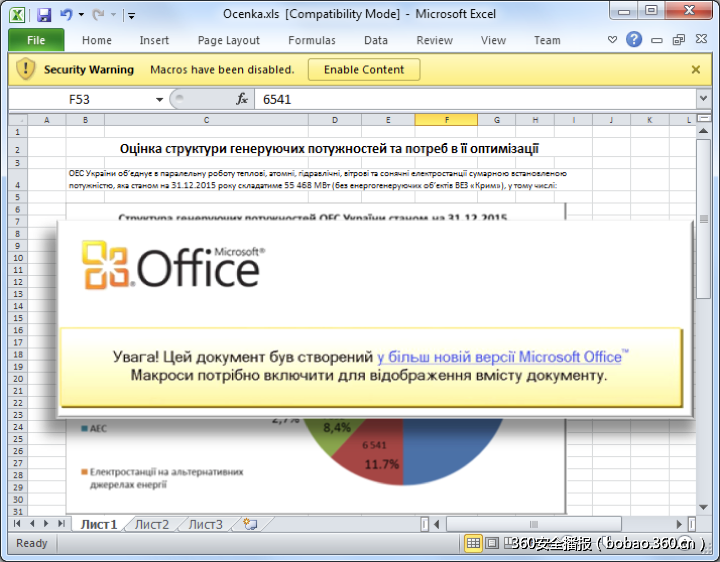Click the vertical scrollbar thumb
The width and height of the screenshot is (720, 562).
[703, 219]
